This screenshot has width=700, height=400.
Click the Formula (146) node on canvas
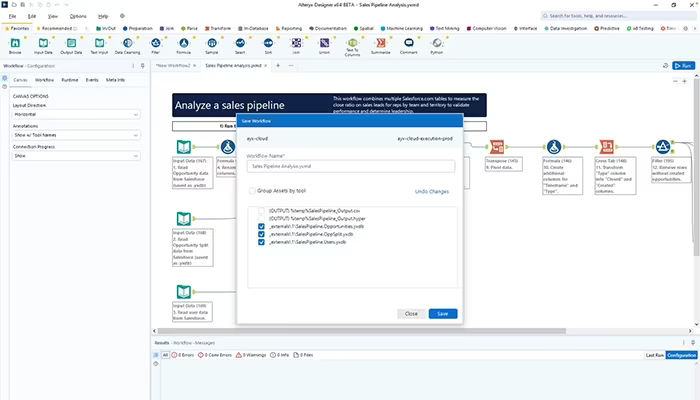click(x=554, y=146)
